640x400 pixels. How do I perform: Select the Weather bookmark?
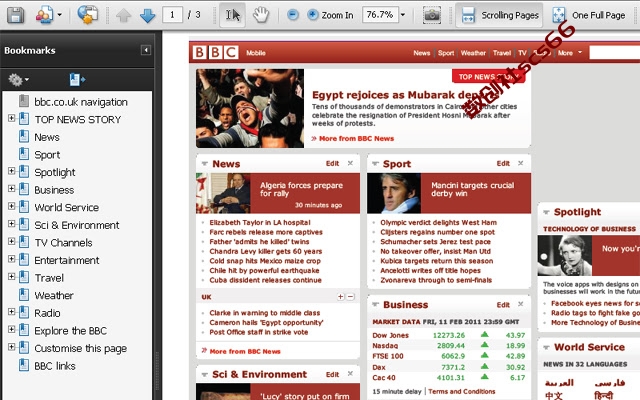[54, 295]
